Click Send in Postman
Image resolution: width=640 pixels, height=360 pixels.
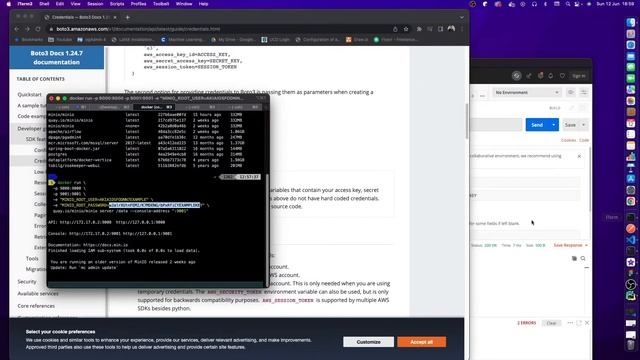(x=537, y=125)
